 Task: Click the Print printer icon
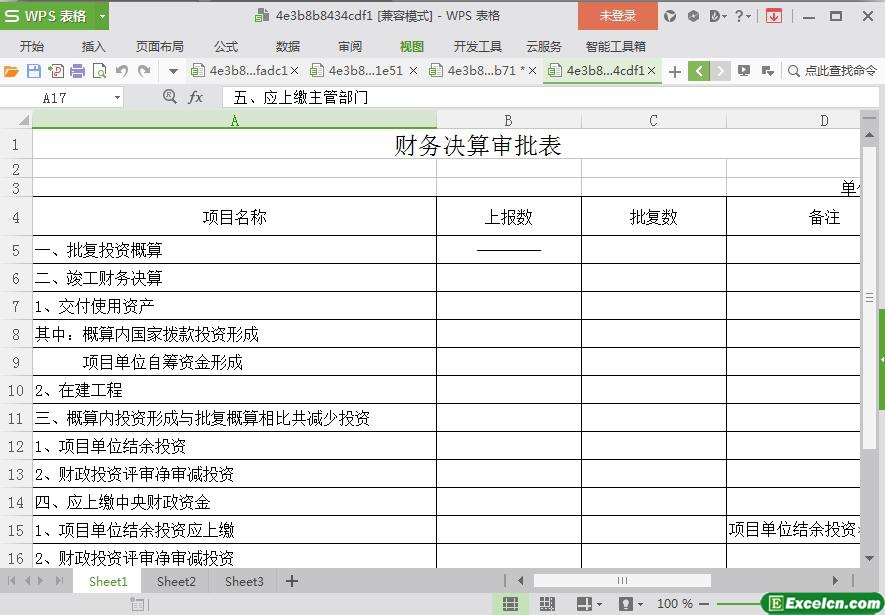77,71
